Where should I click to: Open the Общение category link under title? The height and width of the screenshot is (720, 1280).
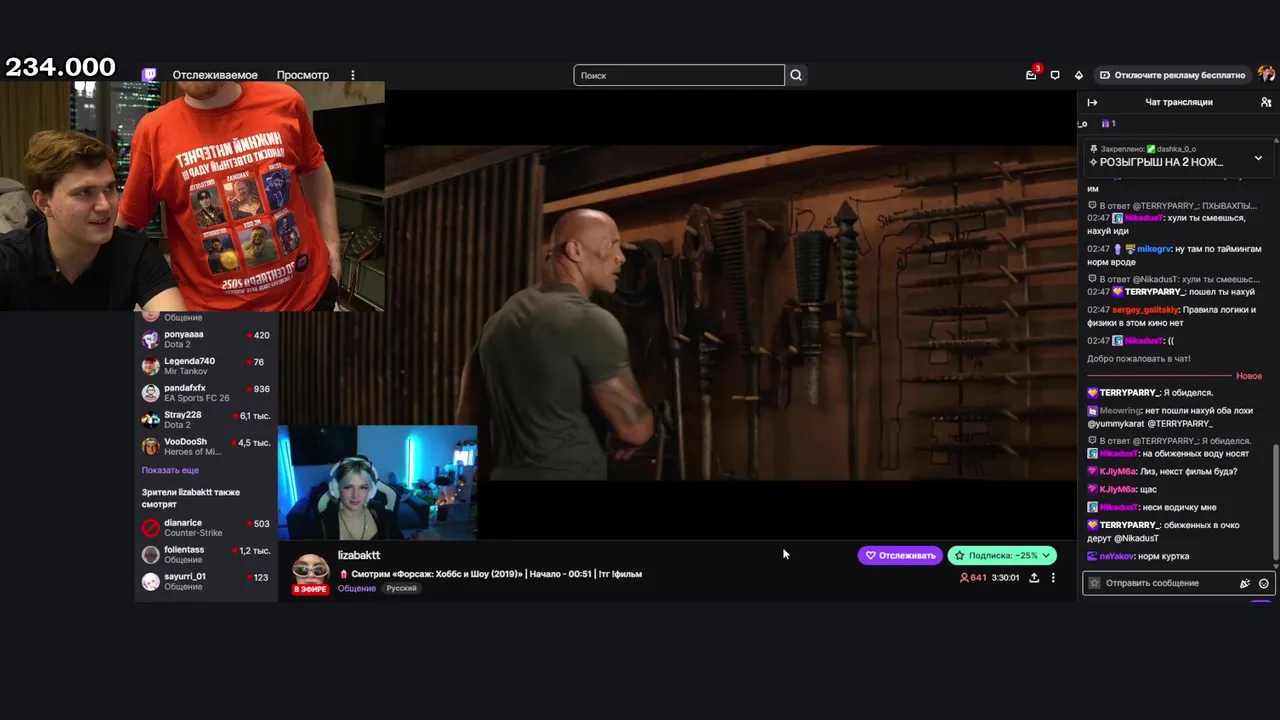point(357,588)
